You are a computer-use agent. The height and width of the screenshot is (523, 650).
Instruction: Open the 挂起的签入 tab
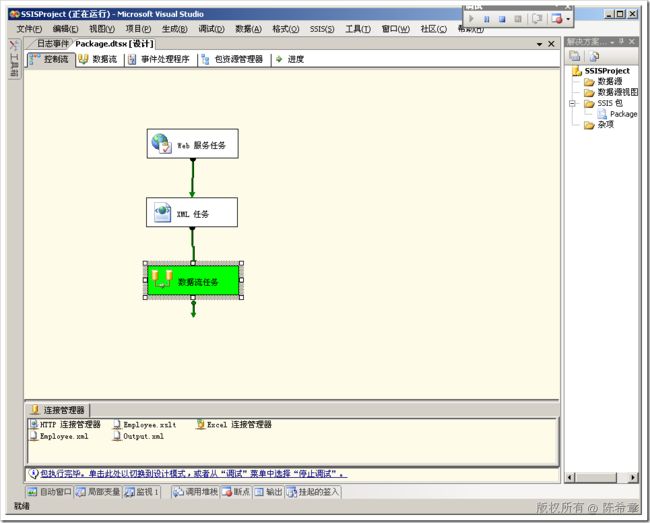point(313,492)
